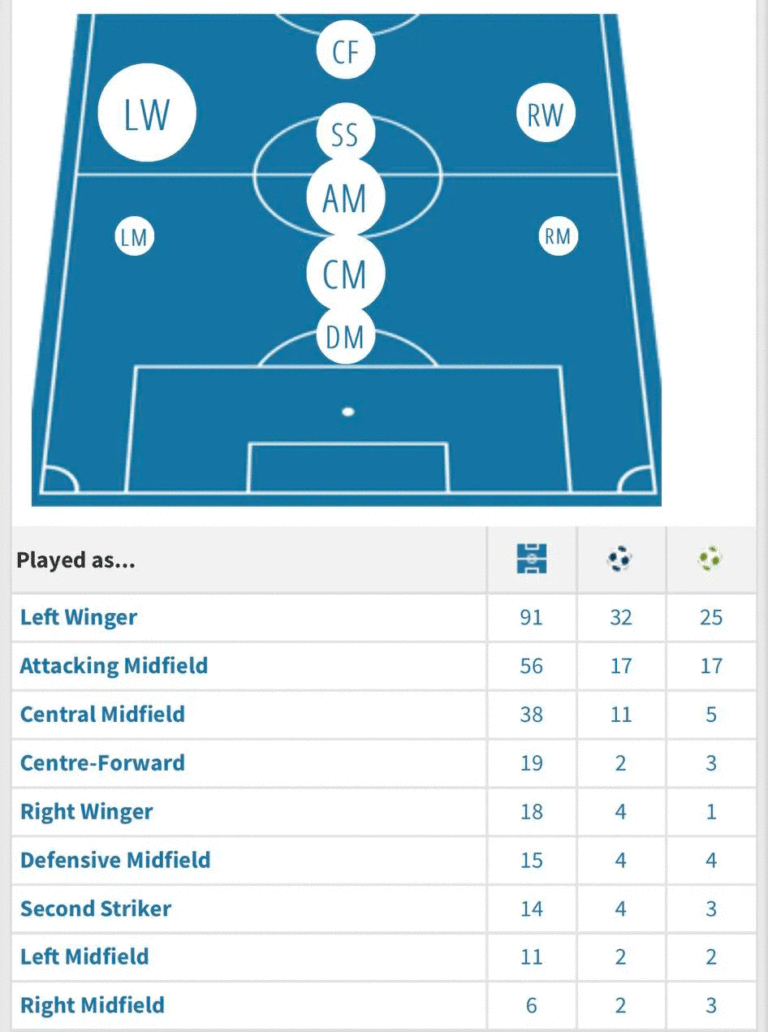768x1032 pixels.
Task: Click the SS position circle
Action: click(x=345, y=135)
